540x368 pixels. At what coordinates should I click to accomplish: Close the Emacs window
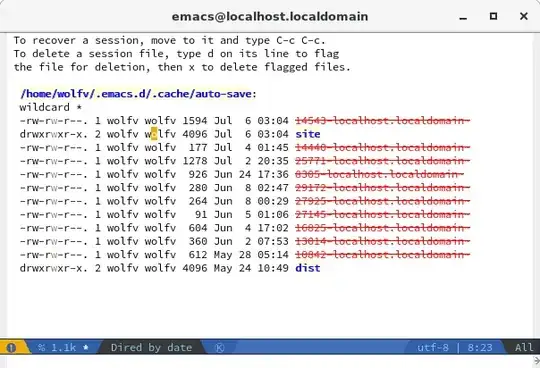pyautogui.click(x=524, y=16)
